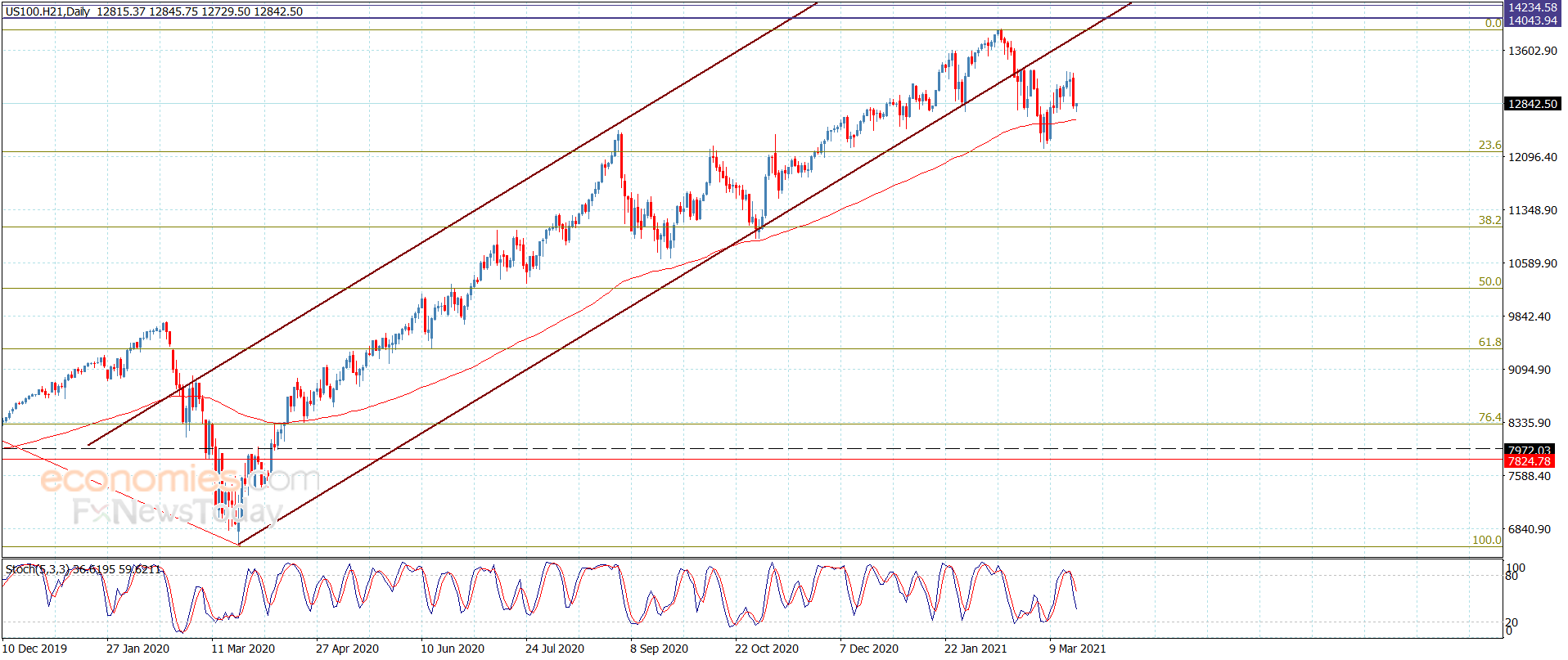This screenshot has width=1568, height=660.
Task: Click the 13602.90 price axis label
Action: [1533, 51]
